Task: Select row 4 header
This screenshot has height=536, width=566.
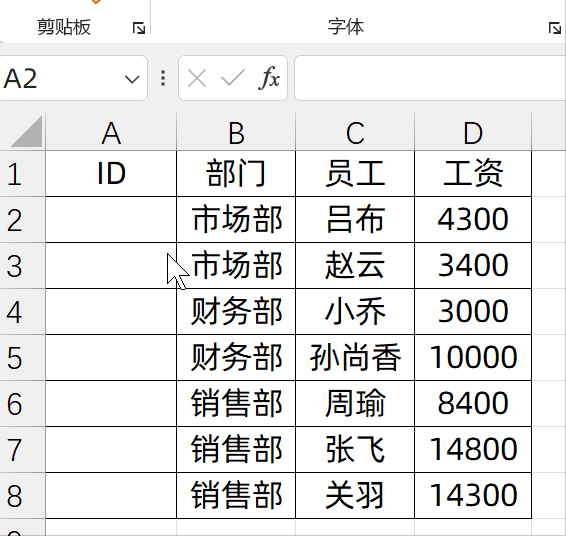Action: 22,311
